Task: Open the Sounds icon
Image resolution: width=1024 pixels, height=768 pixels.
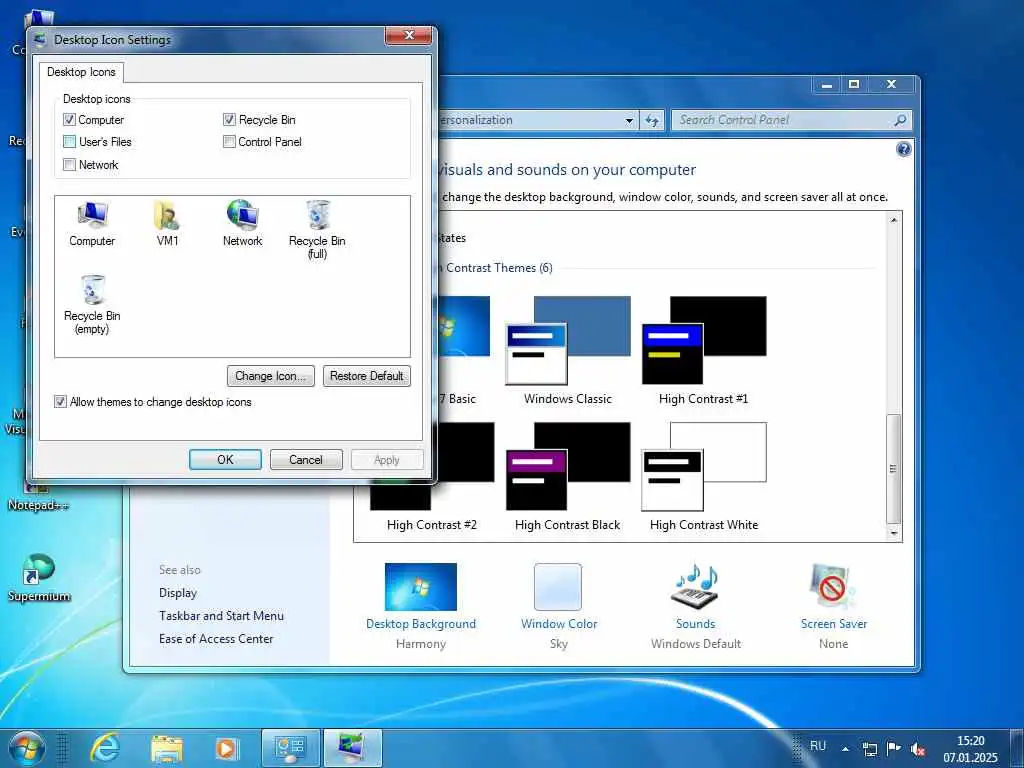Action: 696,586
